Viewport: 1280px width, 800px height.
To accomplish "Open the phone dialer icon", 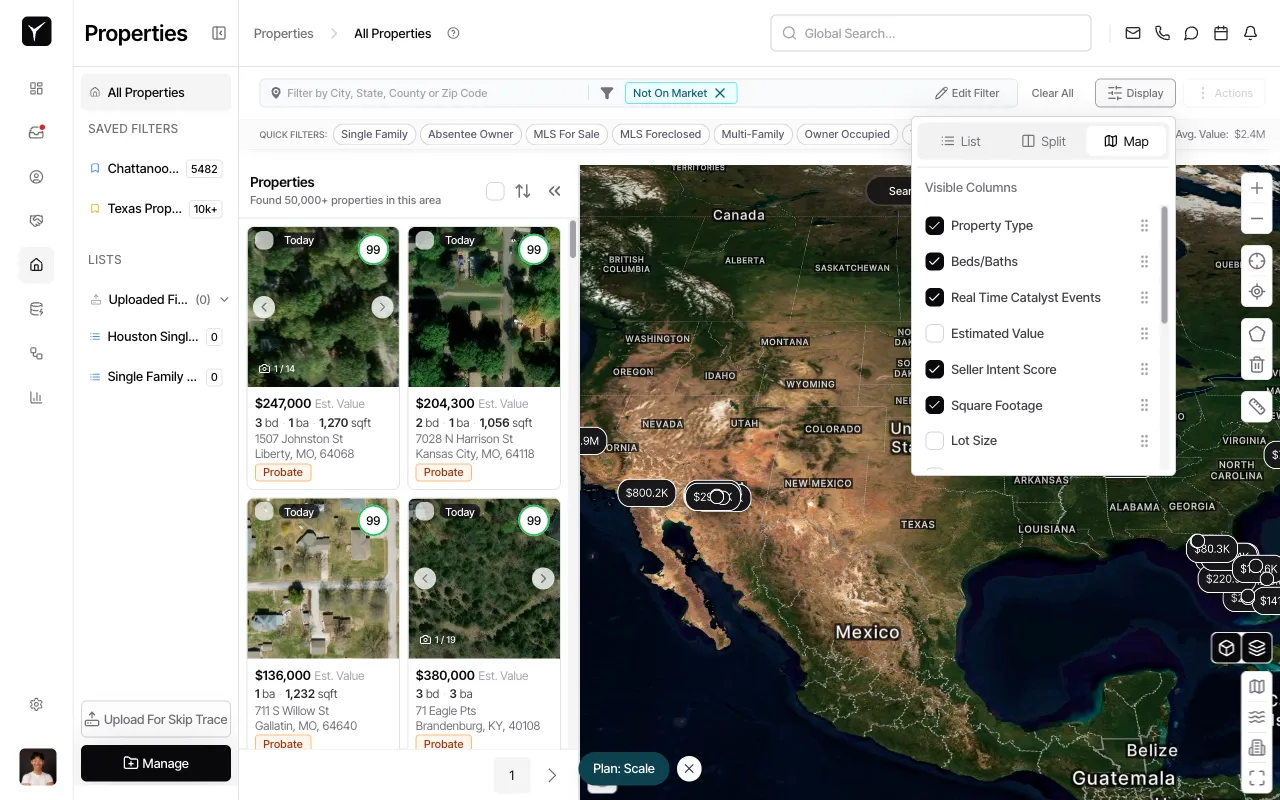I will [x=1162, y=33].
